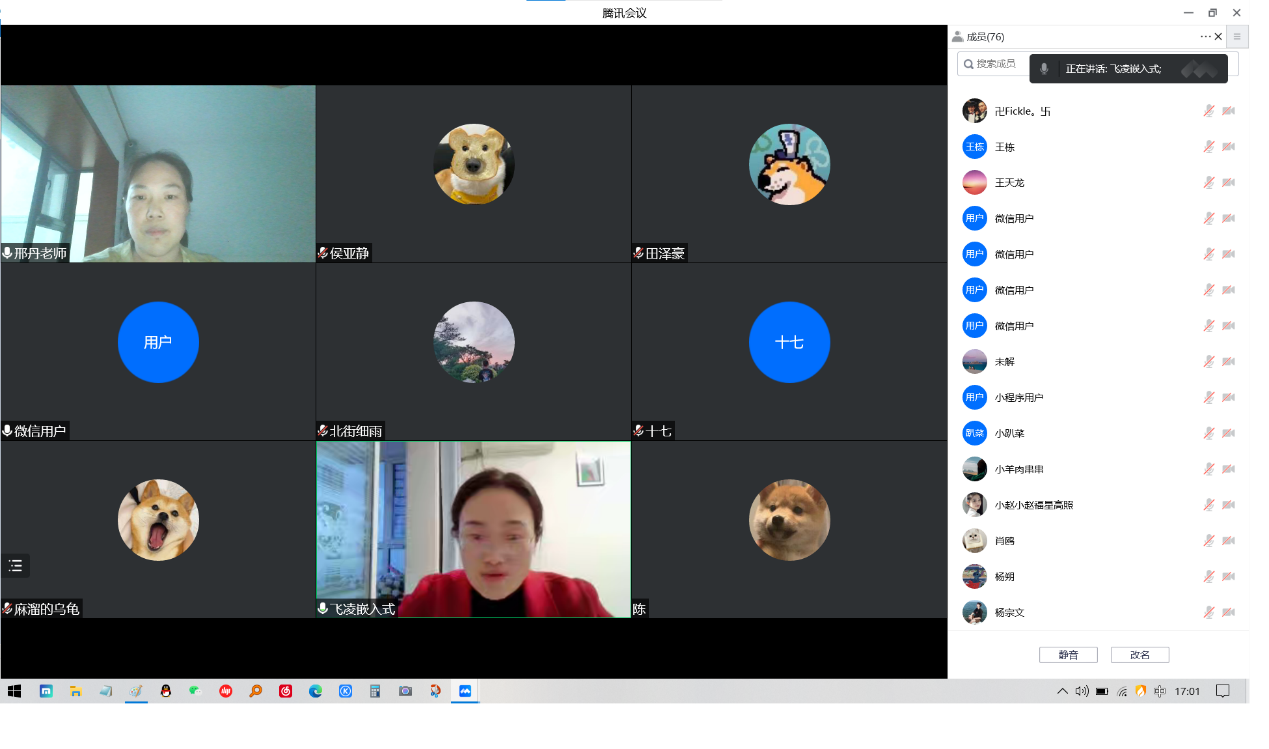The height and width of the screenshot is (749, 1269).
Task: Close the 成员 panel with X
Action: click(1218, 37)
